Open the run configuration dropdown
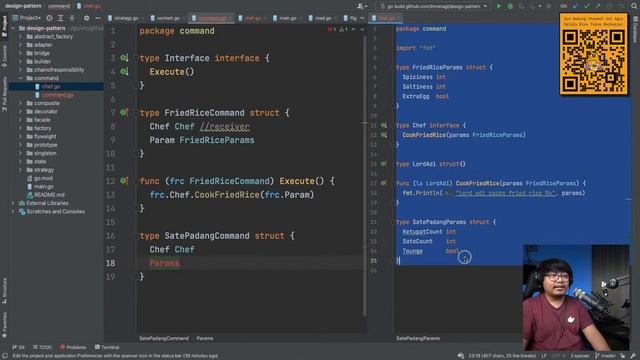This screenshot has width=640, height=360. [433, 6]
